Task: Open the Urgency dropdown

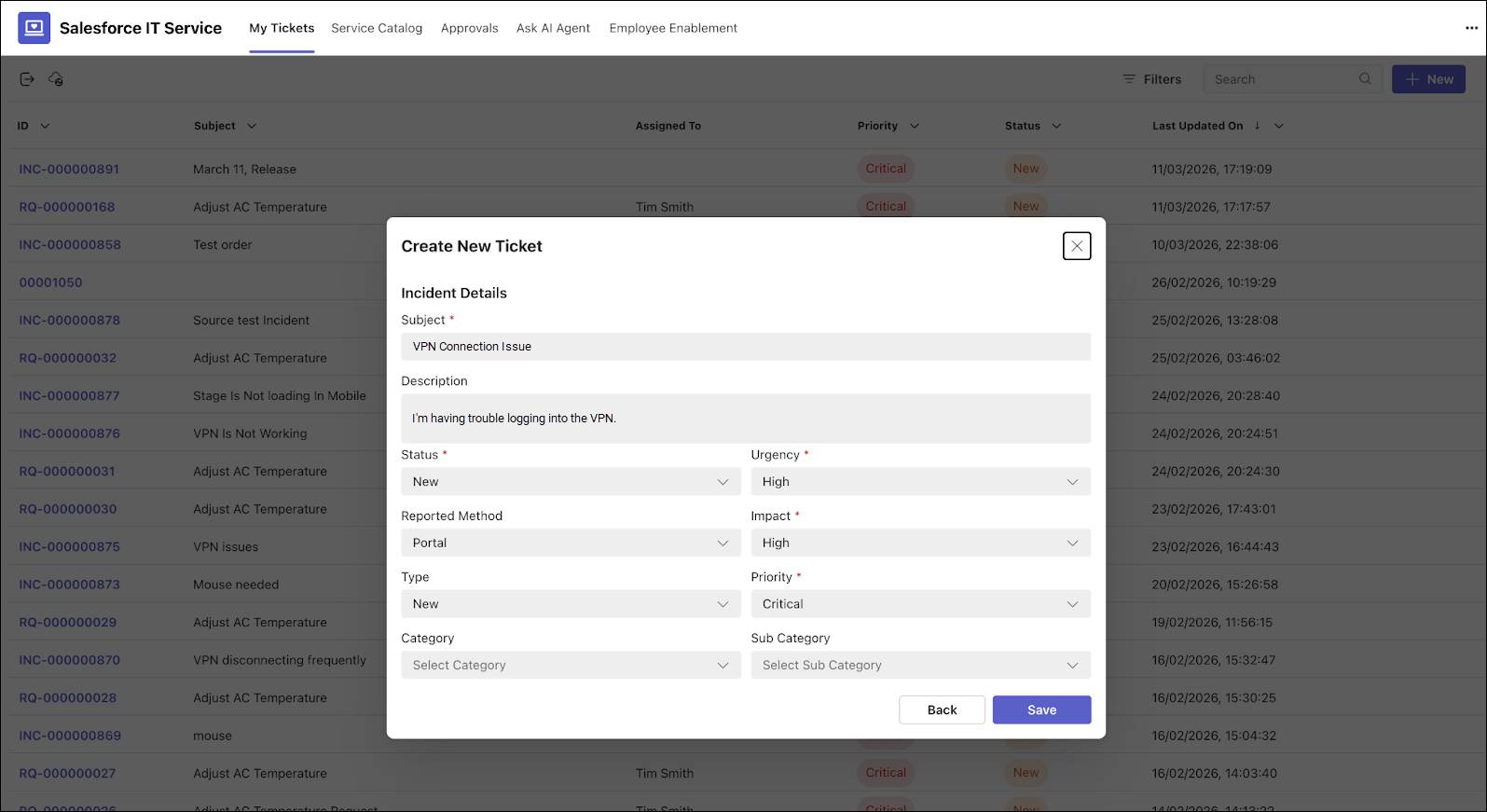Action: (920, 482)
